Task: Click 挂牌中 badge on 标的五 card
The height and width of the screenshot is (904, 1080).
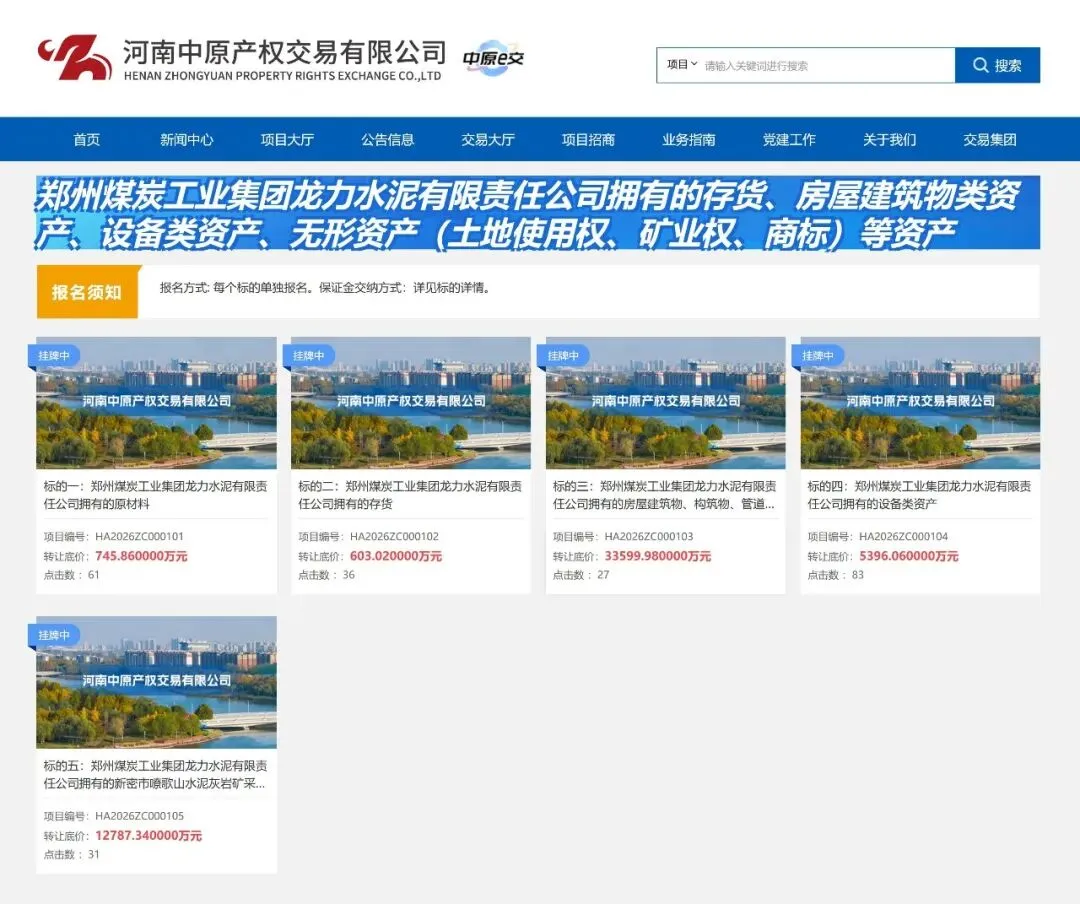Action: [54, 635]
